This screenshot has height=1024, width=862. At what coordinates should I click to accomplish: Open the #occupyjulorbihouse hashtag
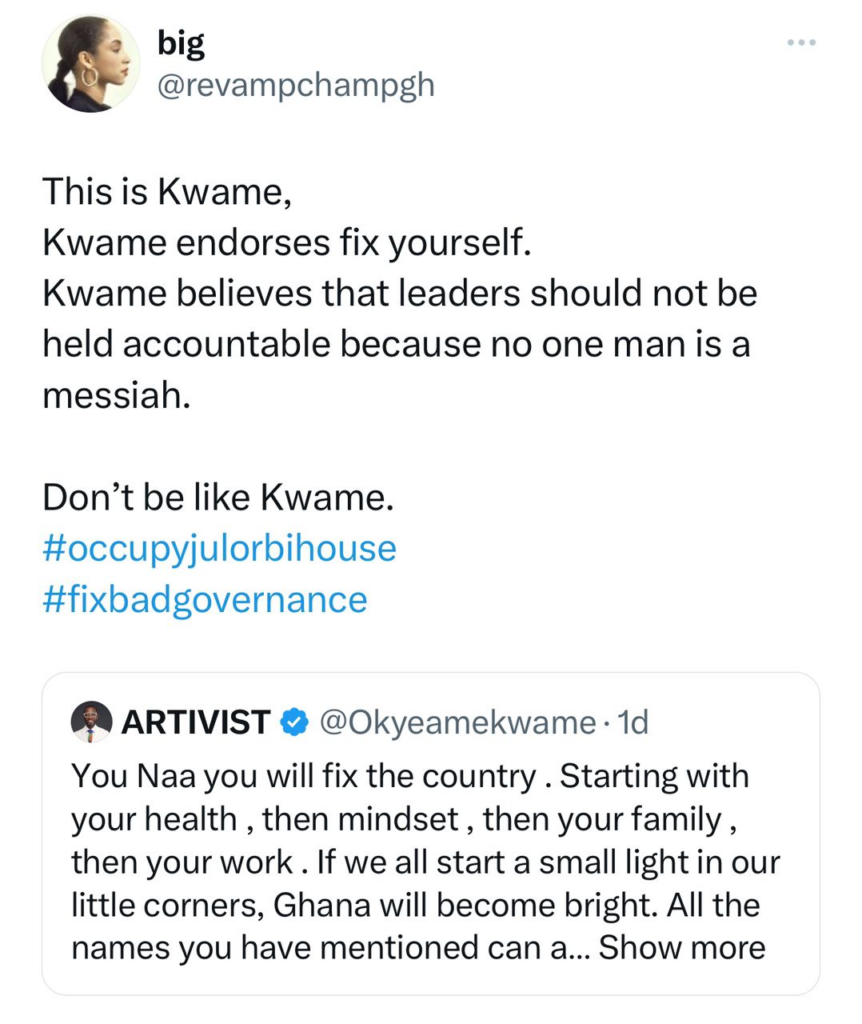pyautogui.click(x=219, y=548)
